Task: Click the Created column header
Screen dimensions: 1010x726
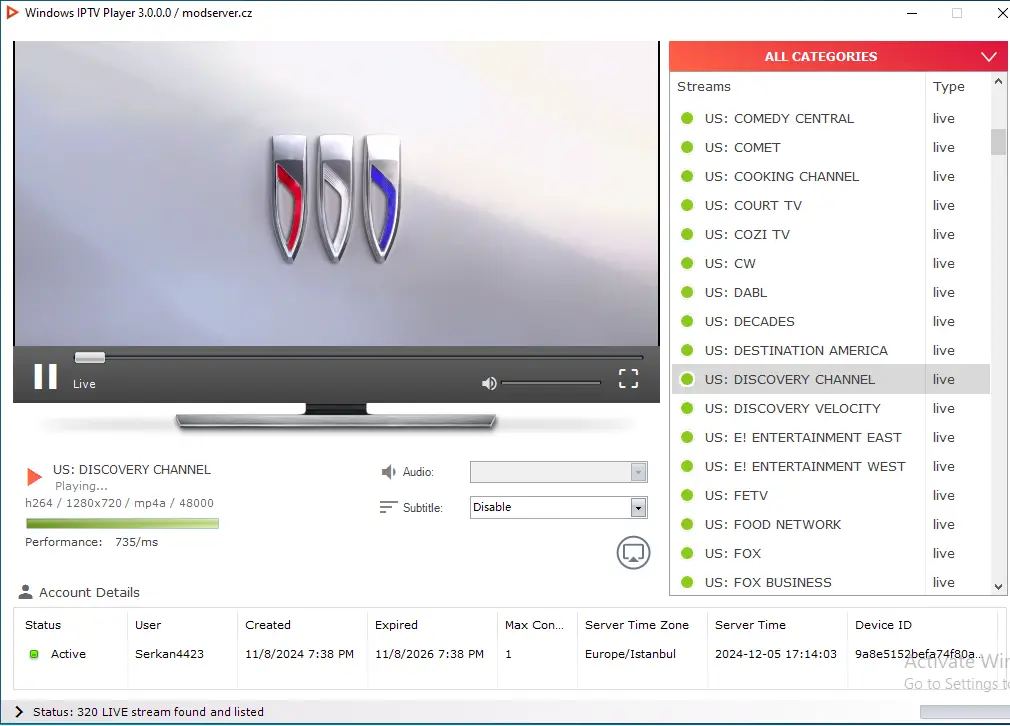Action: 268,625
